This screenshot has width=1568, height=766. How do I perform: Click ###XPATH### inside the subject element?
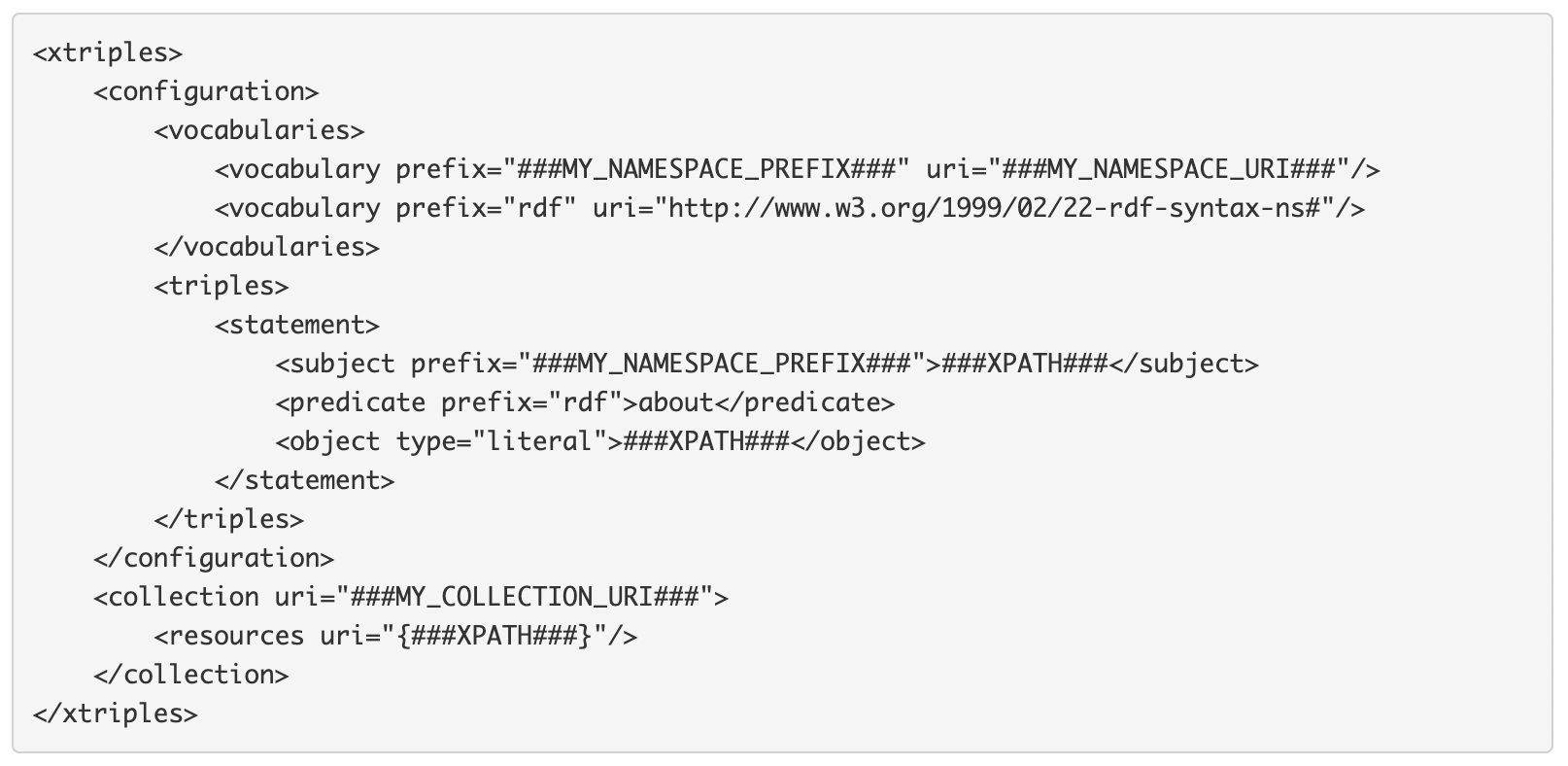pos(1025,364)
